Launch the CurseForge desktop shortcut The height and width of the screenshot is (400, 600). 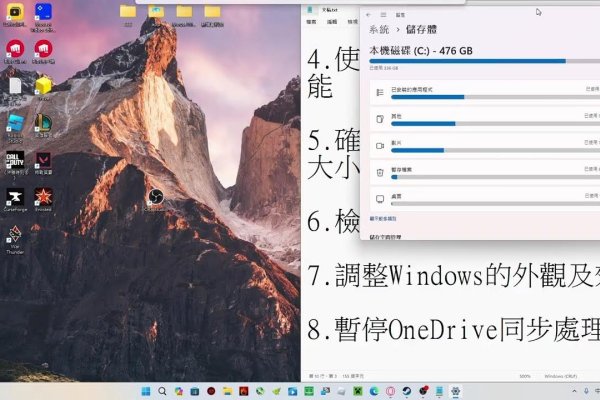(15, 199)
